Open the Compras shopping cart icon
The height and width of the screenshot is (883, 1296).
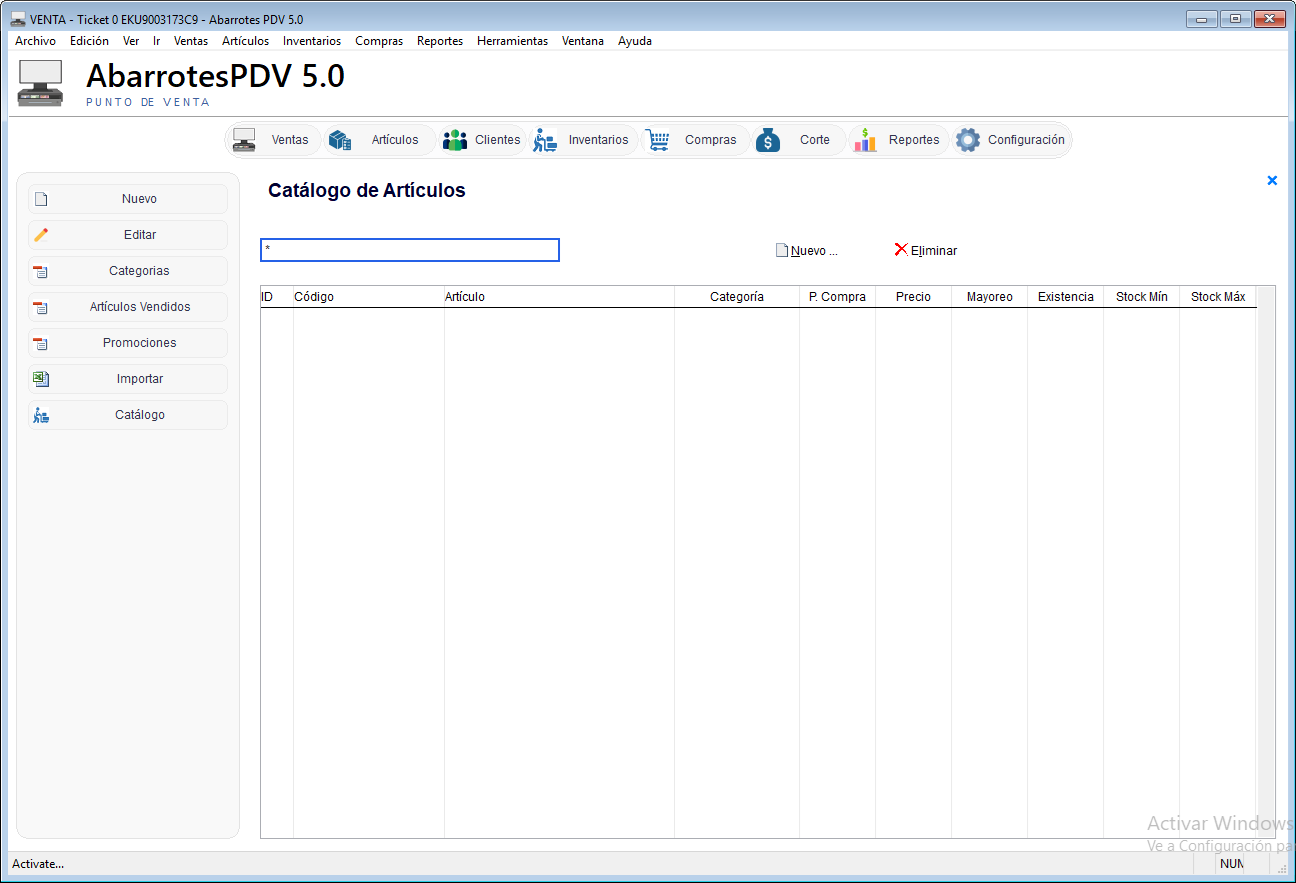(657, 140)
